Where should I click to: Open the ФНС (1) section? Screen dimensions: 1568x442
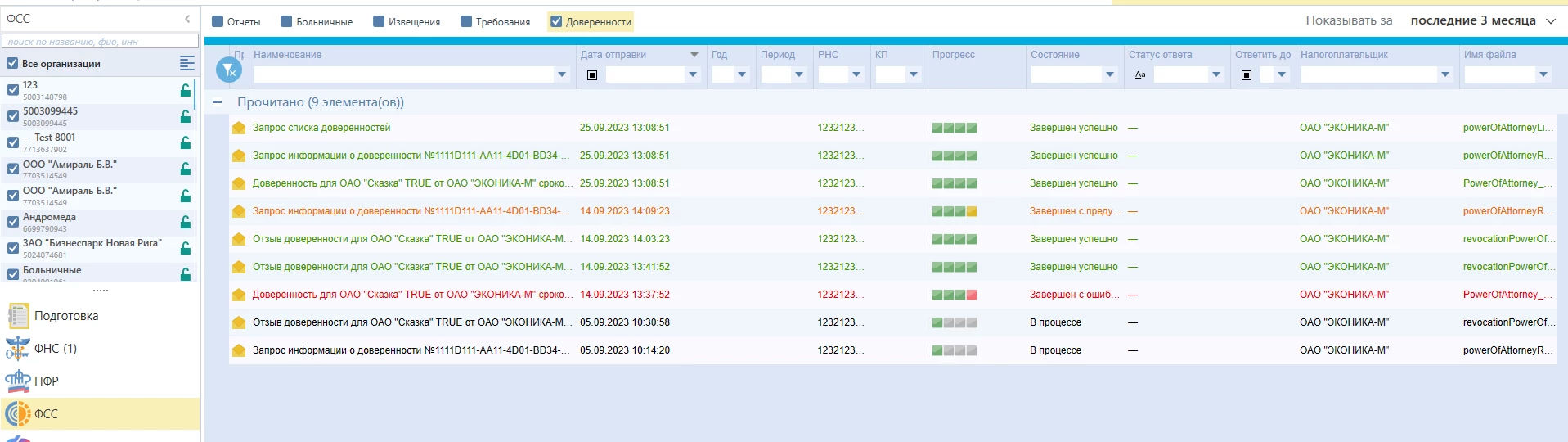click(55, 349)
